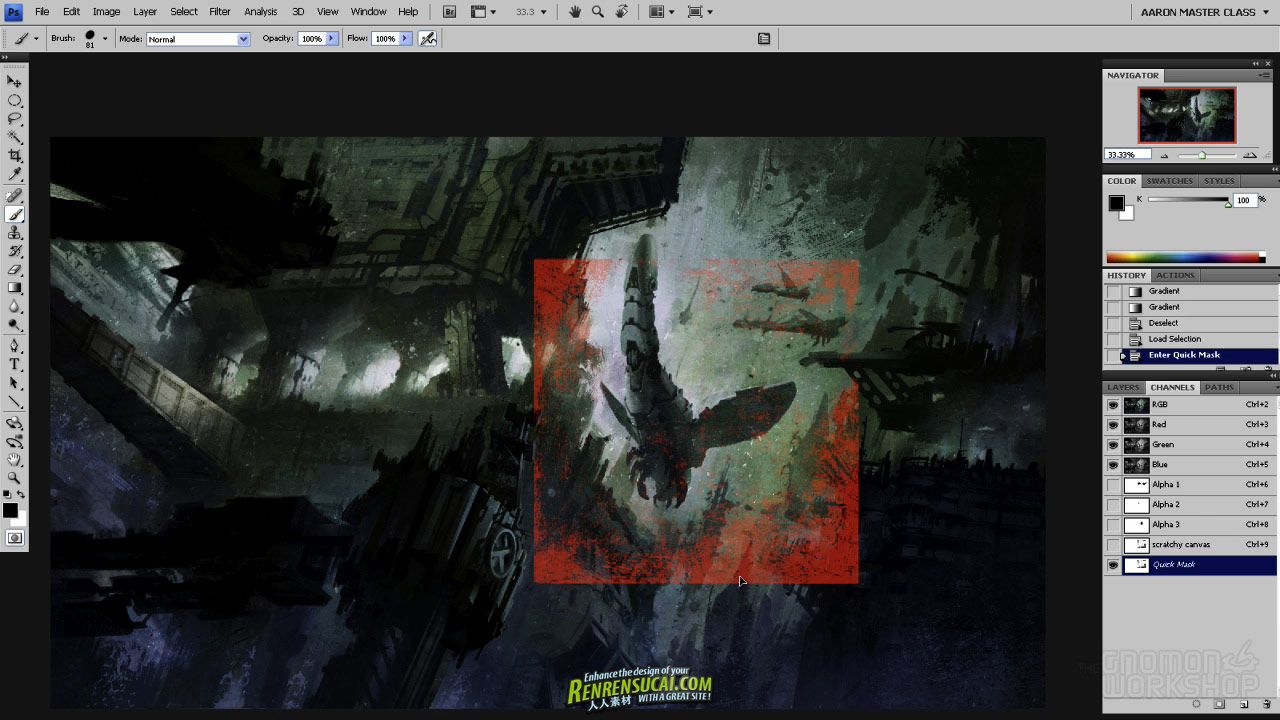The width and height of the screenshot is (1280, 720).
Task: Toggle the brushes panel icon in options bar
Action: pos(764,39)
